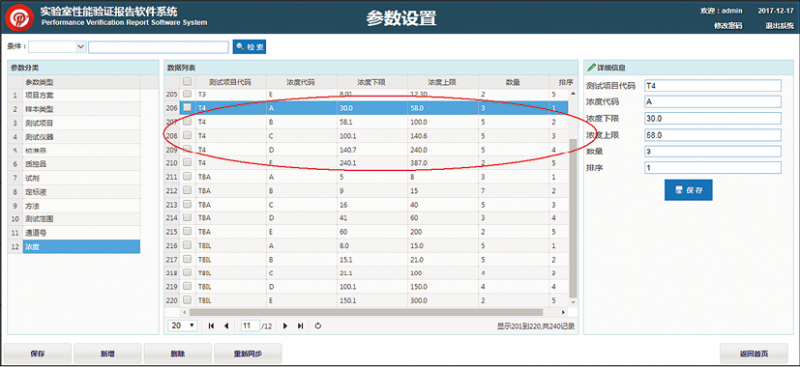This screenshot has width=800, height=367.
Task: Select 测试仪器 in parameter category list
Action: pos(81,137)
